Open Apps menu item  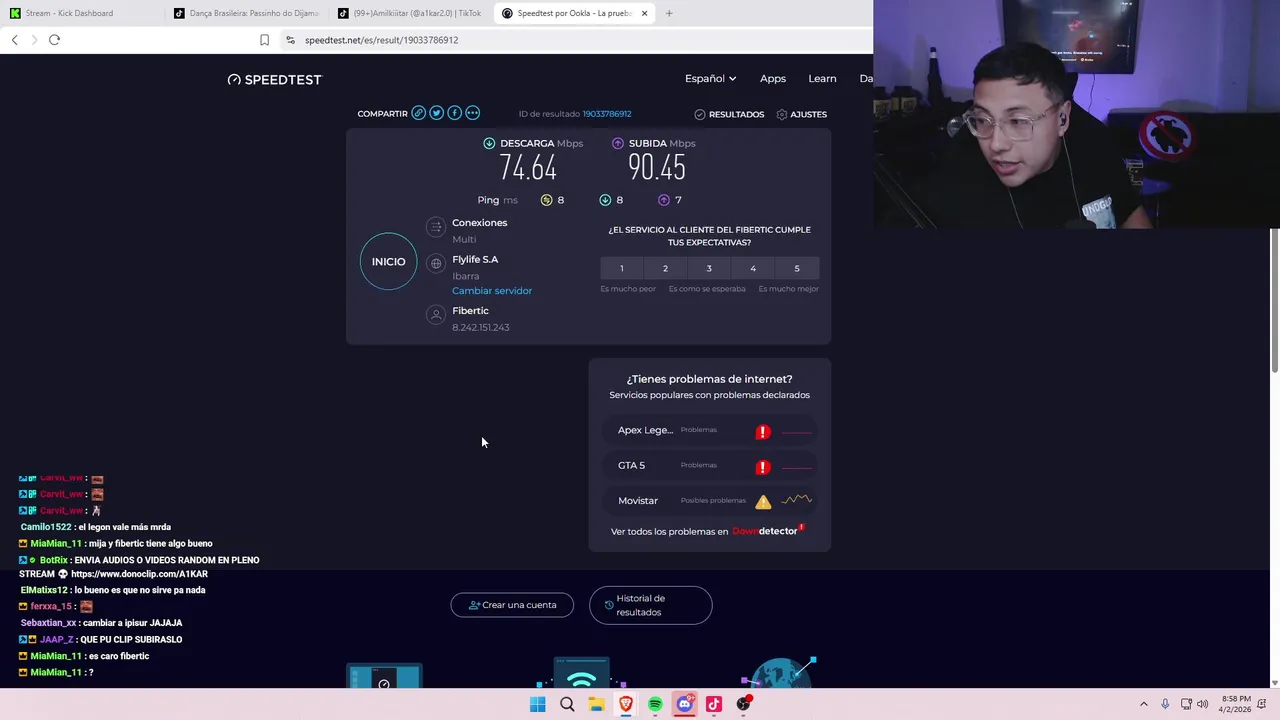[773, 78]
